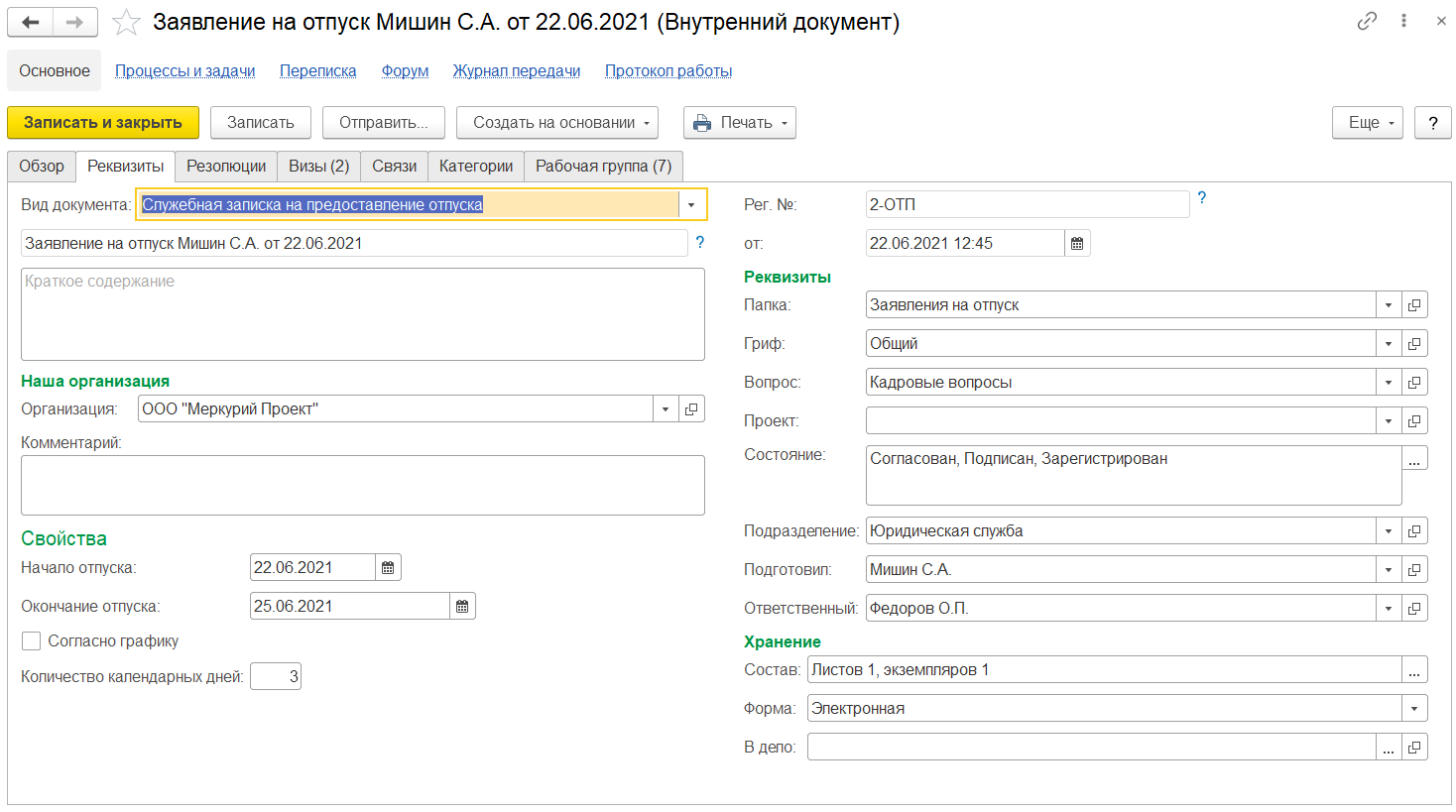
Task: Expand the Вид документа dropdown
Action: click(x=691, y=205)
